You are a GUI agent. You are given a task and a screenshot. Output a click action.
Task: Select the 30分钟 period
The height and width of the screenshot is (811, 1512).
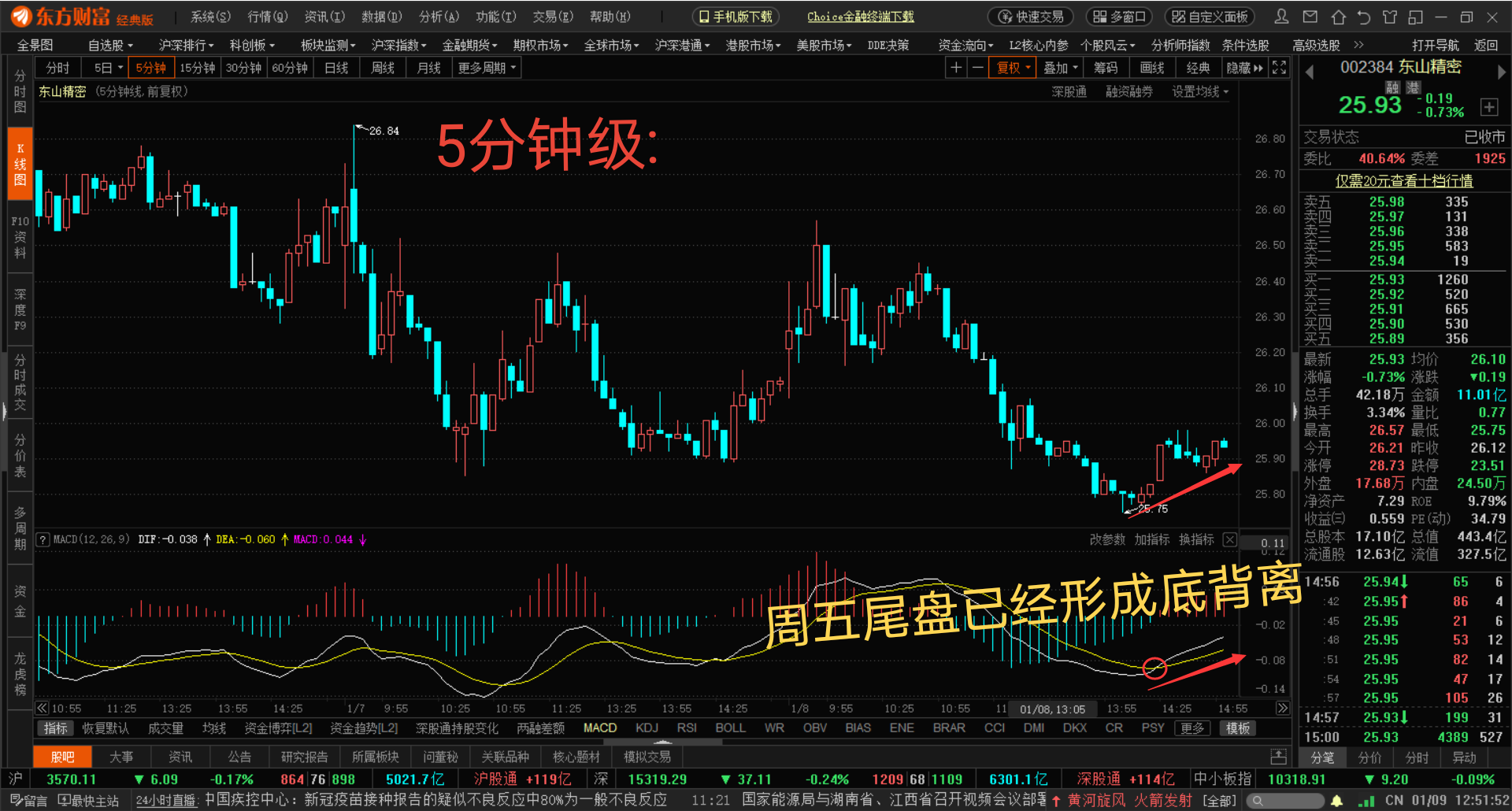click(x=243, y=68)
